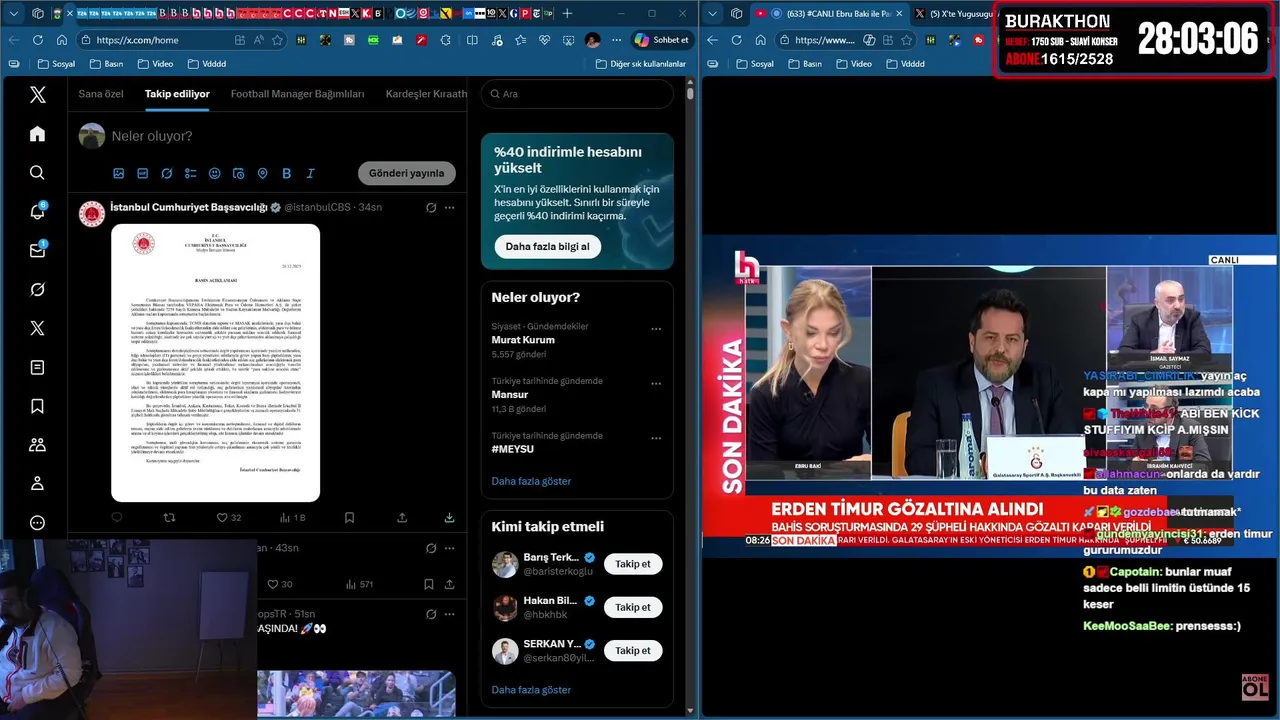Add a GIF to new post

pos(142,173)
